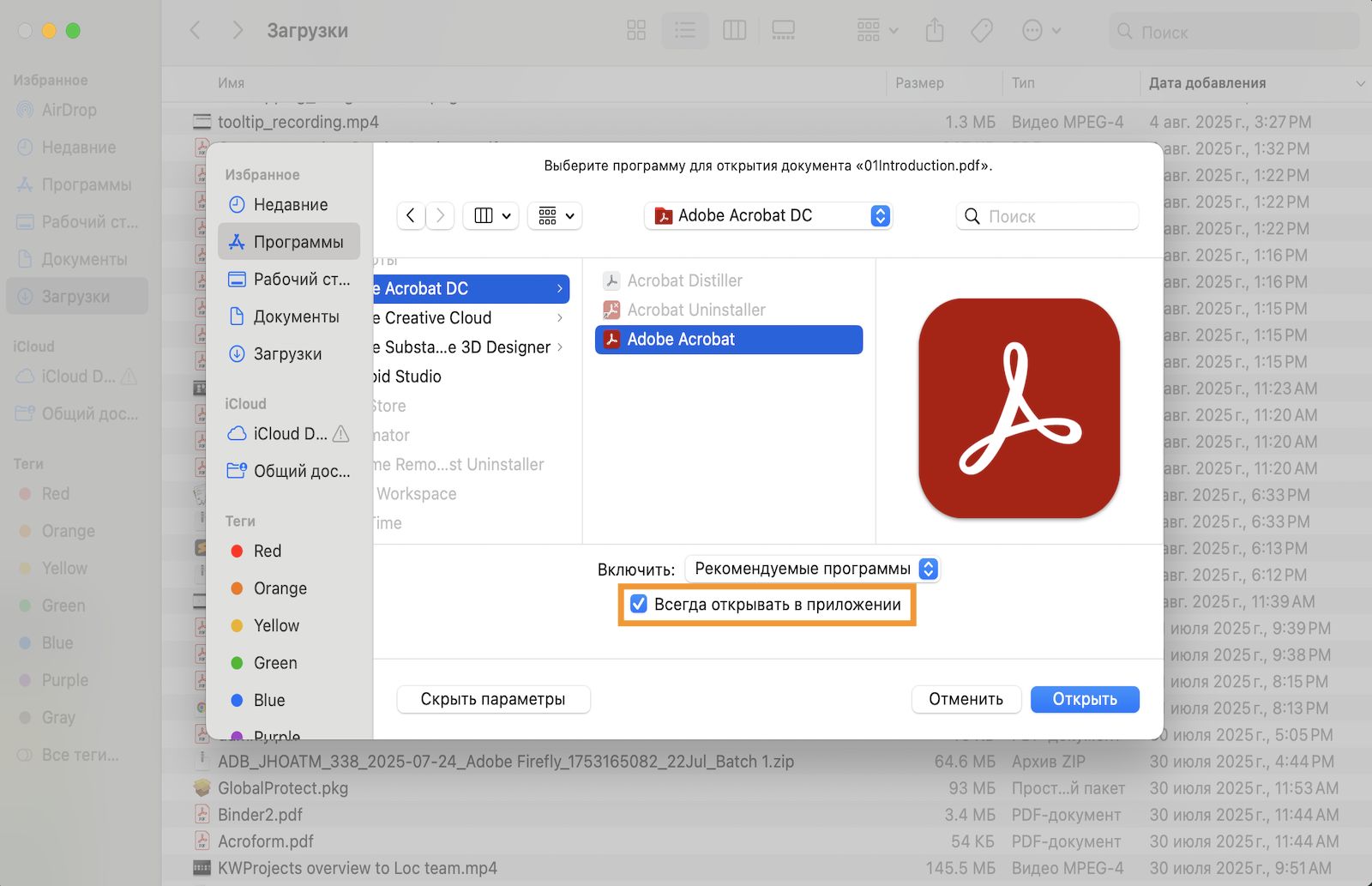This screenshot has height=886, width=1372.
Task: Open the Finder grouping options dropdown
Action: tap(877, 31)
